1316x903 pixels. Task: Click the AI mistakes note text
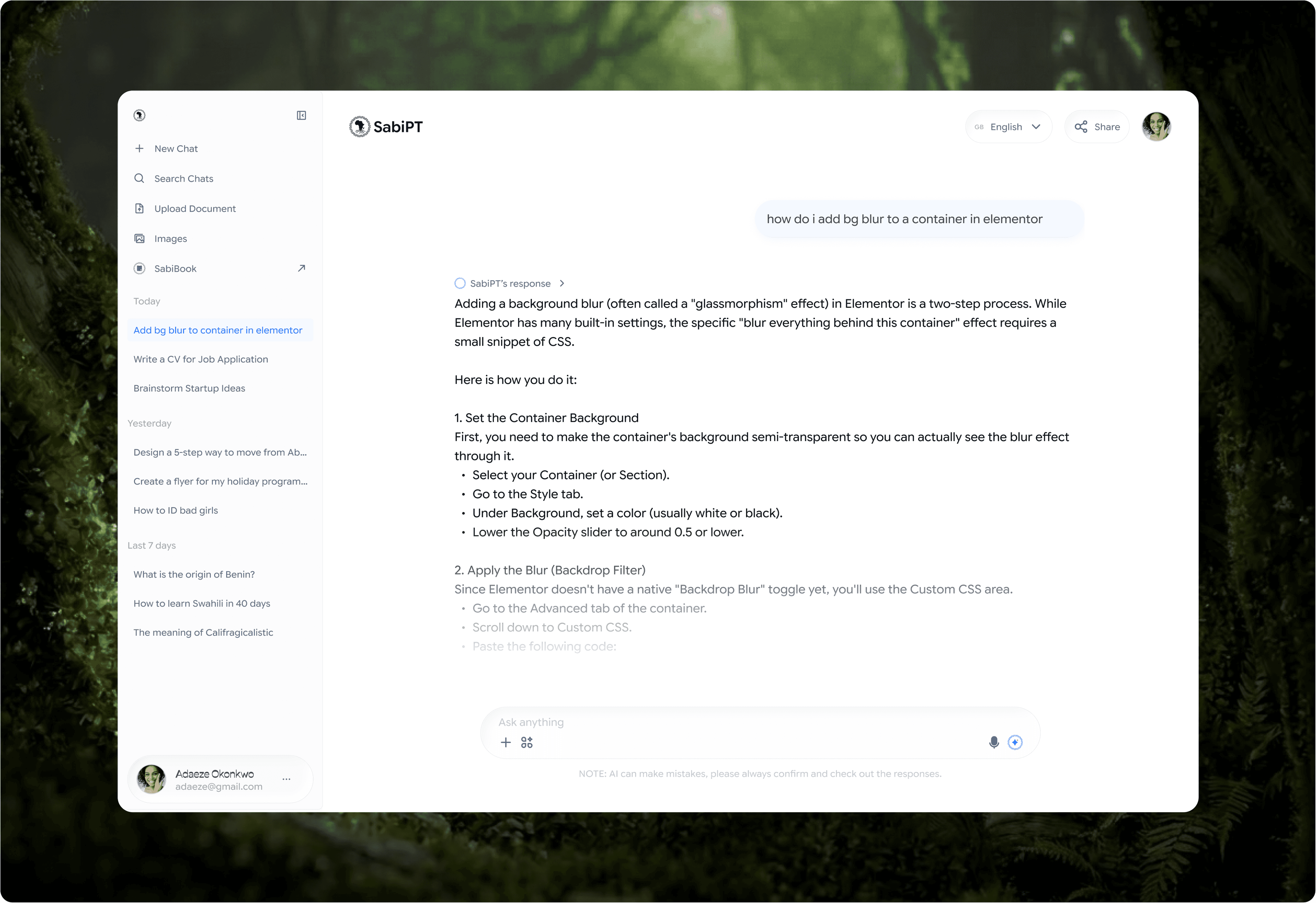pyautogui.click(x=760, y=774)
